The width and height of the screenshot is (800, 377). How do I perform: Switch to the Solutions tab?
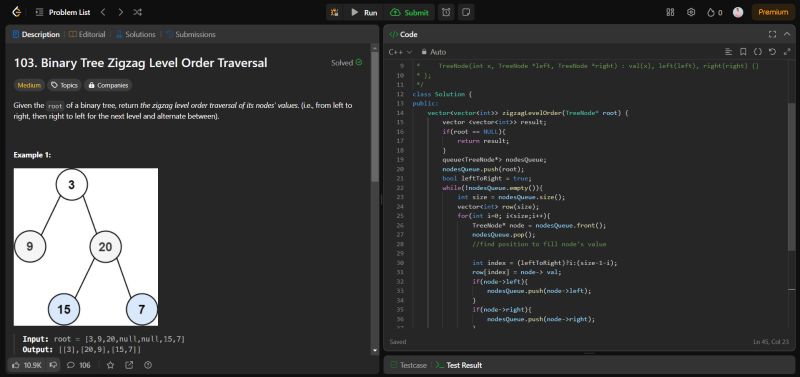click(135, 34)
